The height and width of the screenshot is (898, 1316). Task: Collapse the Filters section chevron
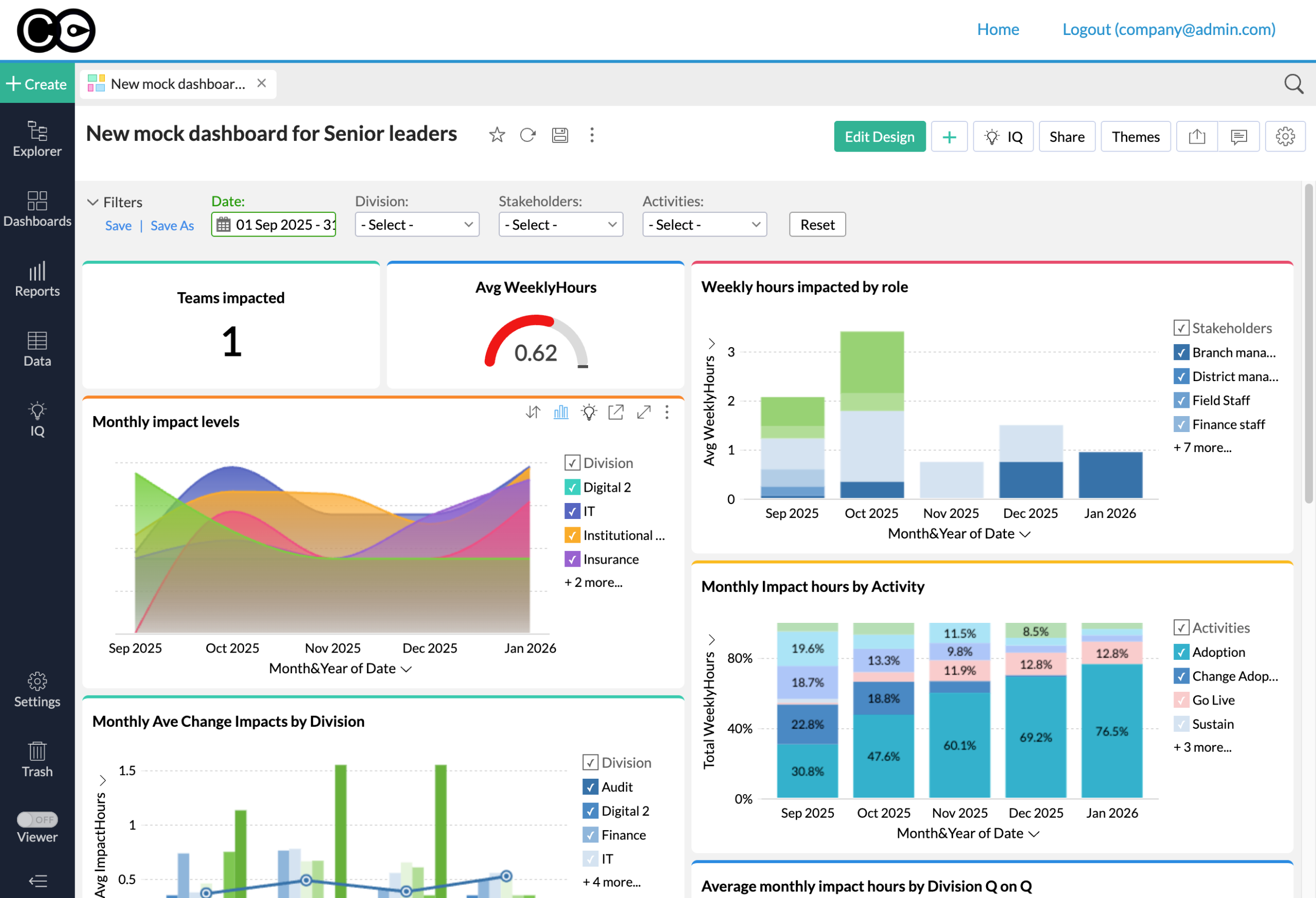pyautogui.click(x=93, y=202)
